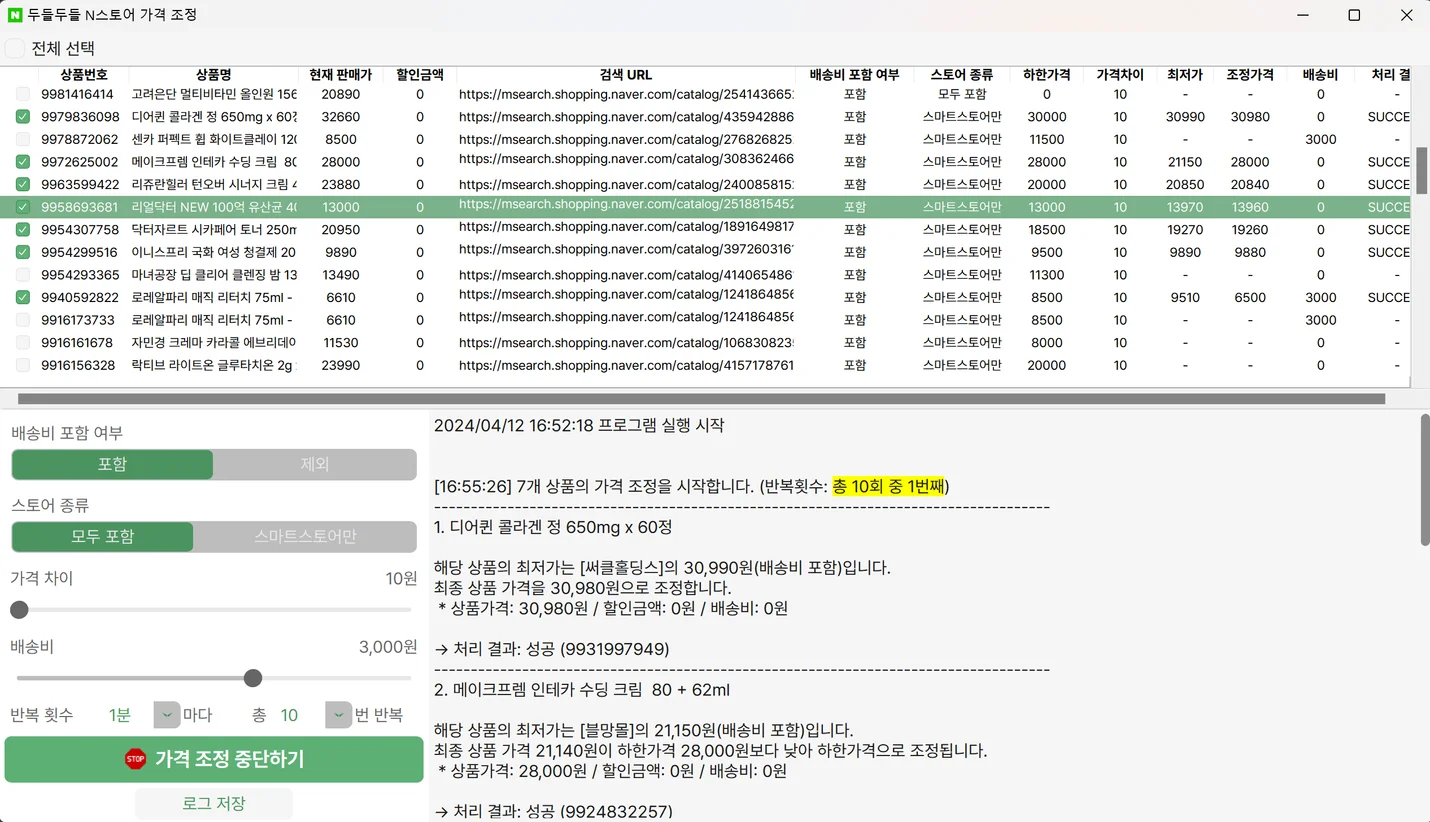The image size is (1430, 822).
Task: Click the table horizontal scrollbar
Action: coord(701,398)
